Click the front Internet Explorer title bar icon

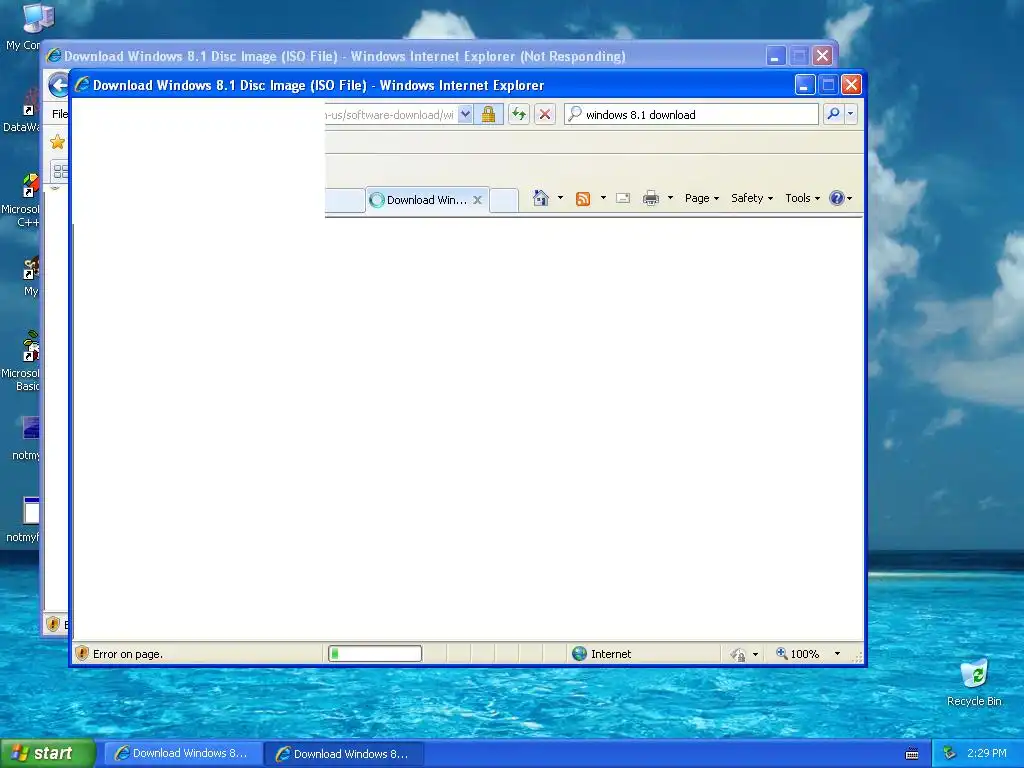click(82, 85)
